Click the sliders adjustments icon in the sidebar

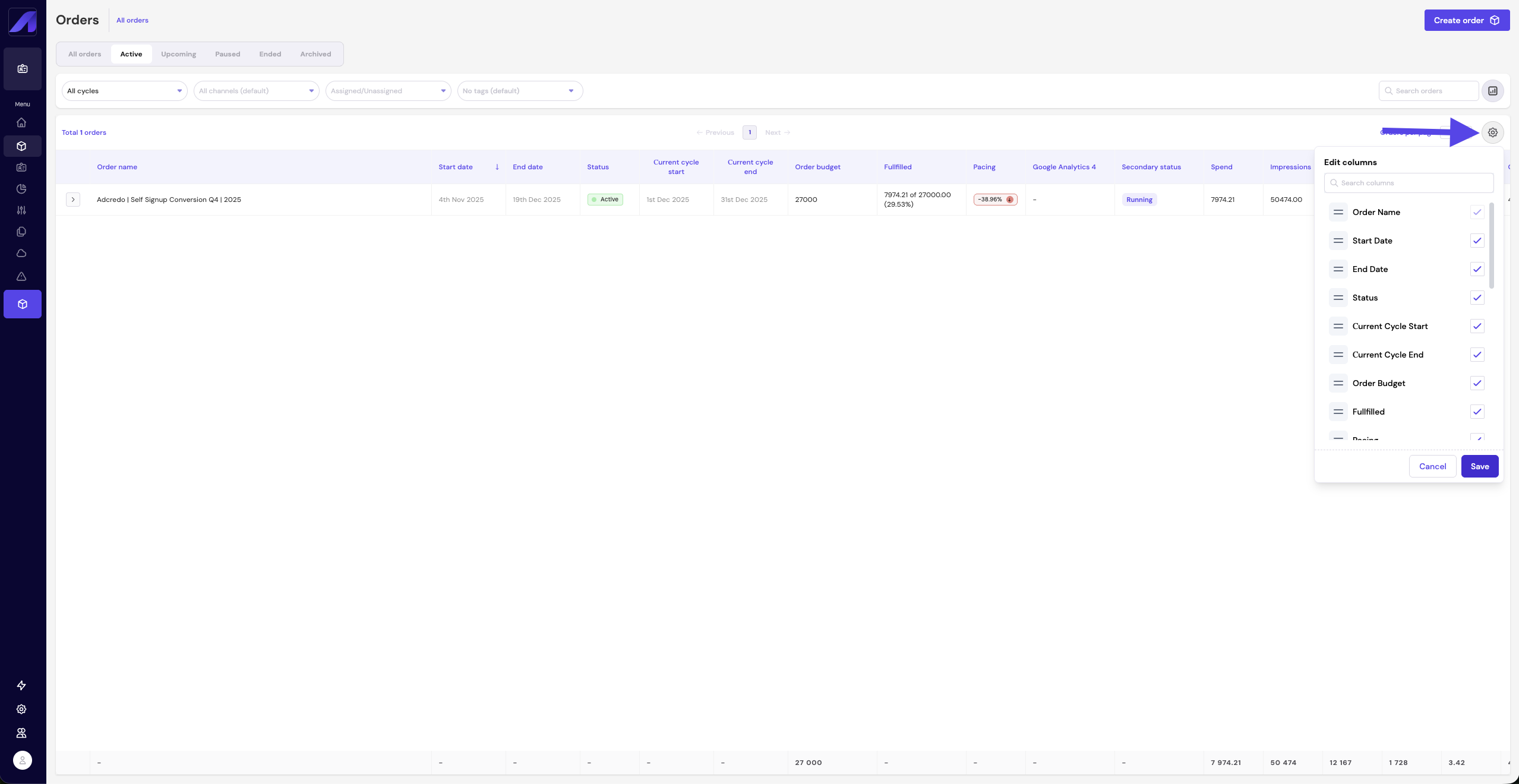[x=21, y=210]
